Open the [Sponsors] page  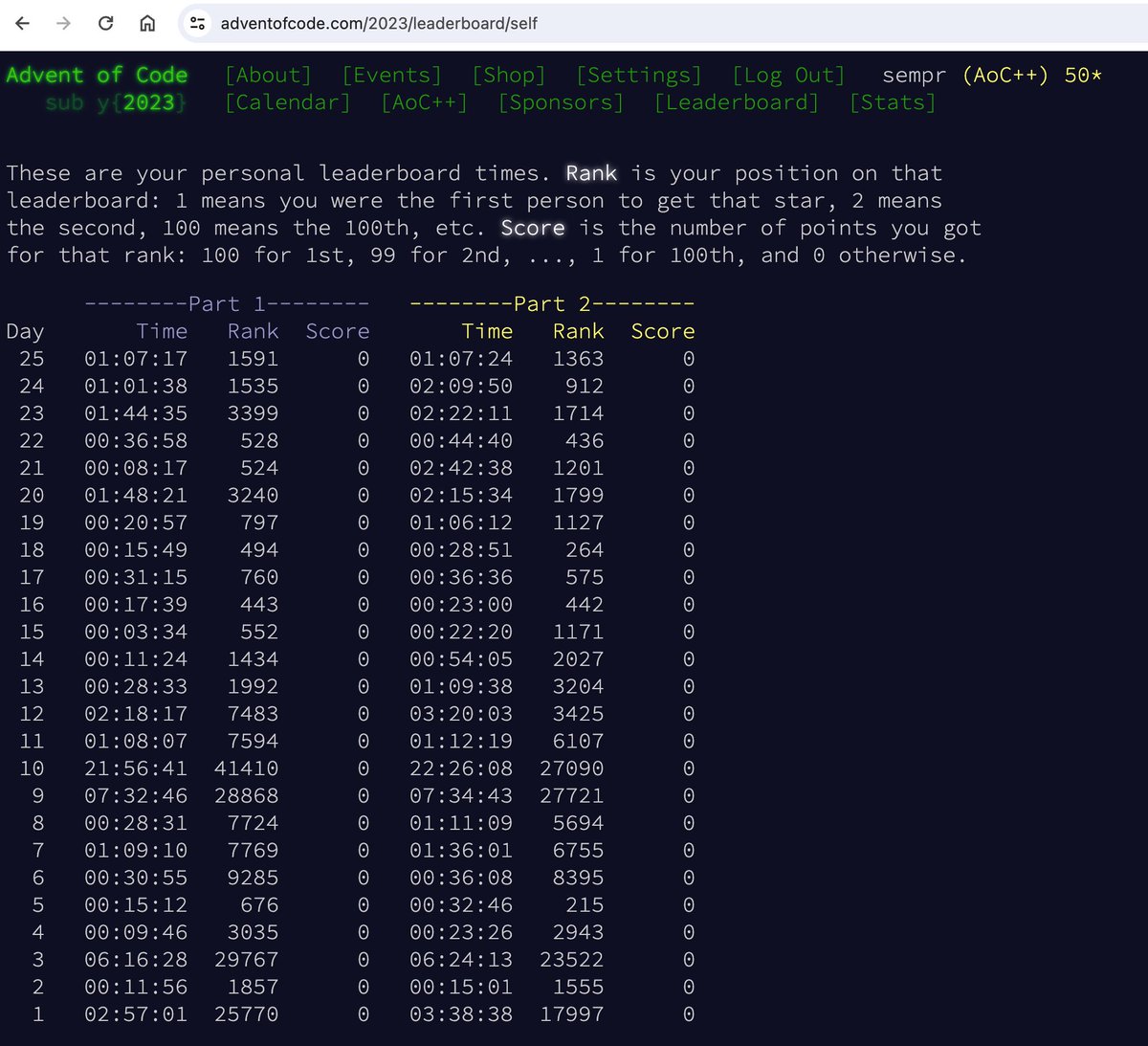click(561, 102)
